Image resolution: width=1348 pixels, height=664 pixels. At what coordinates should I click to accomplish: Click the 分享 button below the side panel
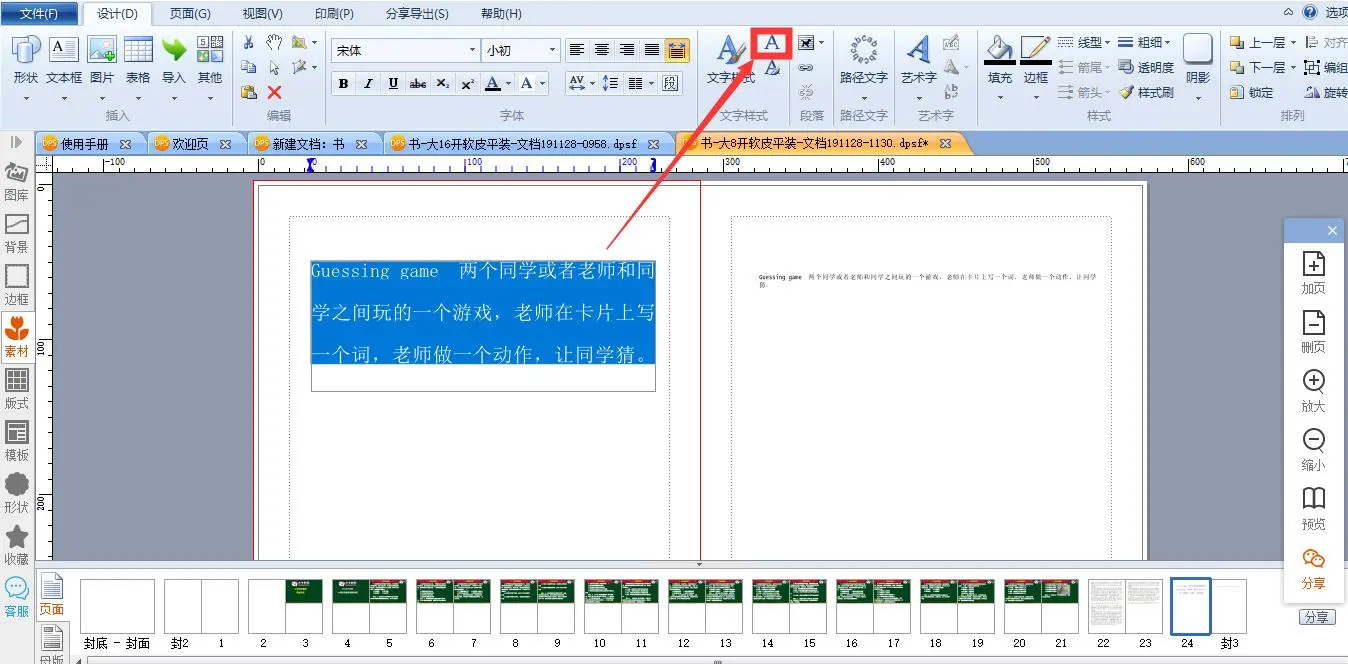coord(1317,617)
